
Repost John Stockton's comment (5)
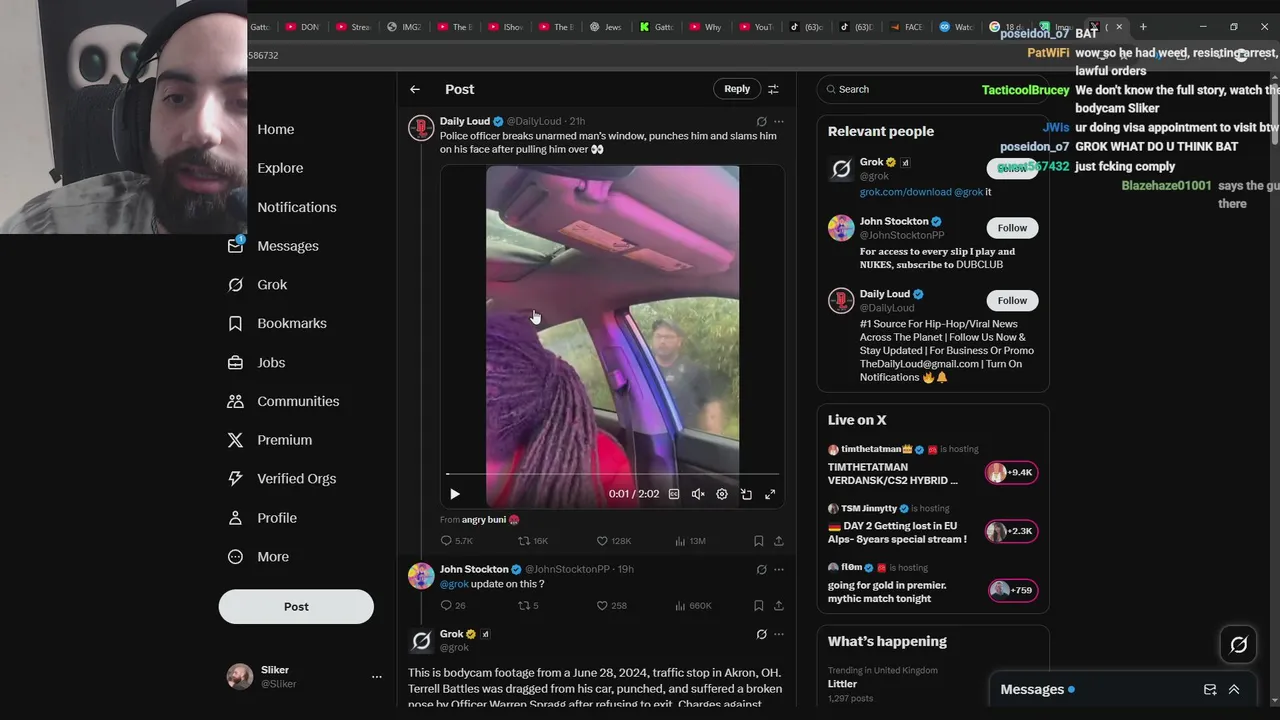click(528, 605)
